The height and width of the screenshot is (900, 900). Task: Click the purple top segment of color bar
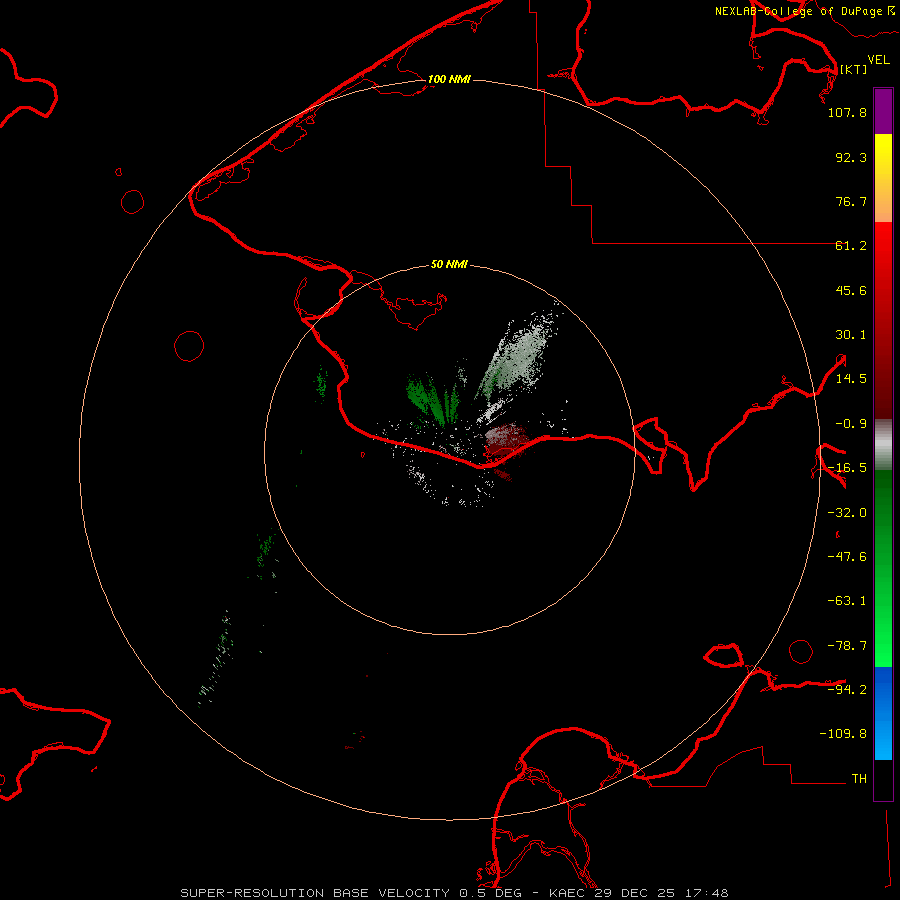click(x=883, y=111)
